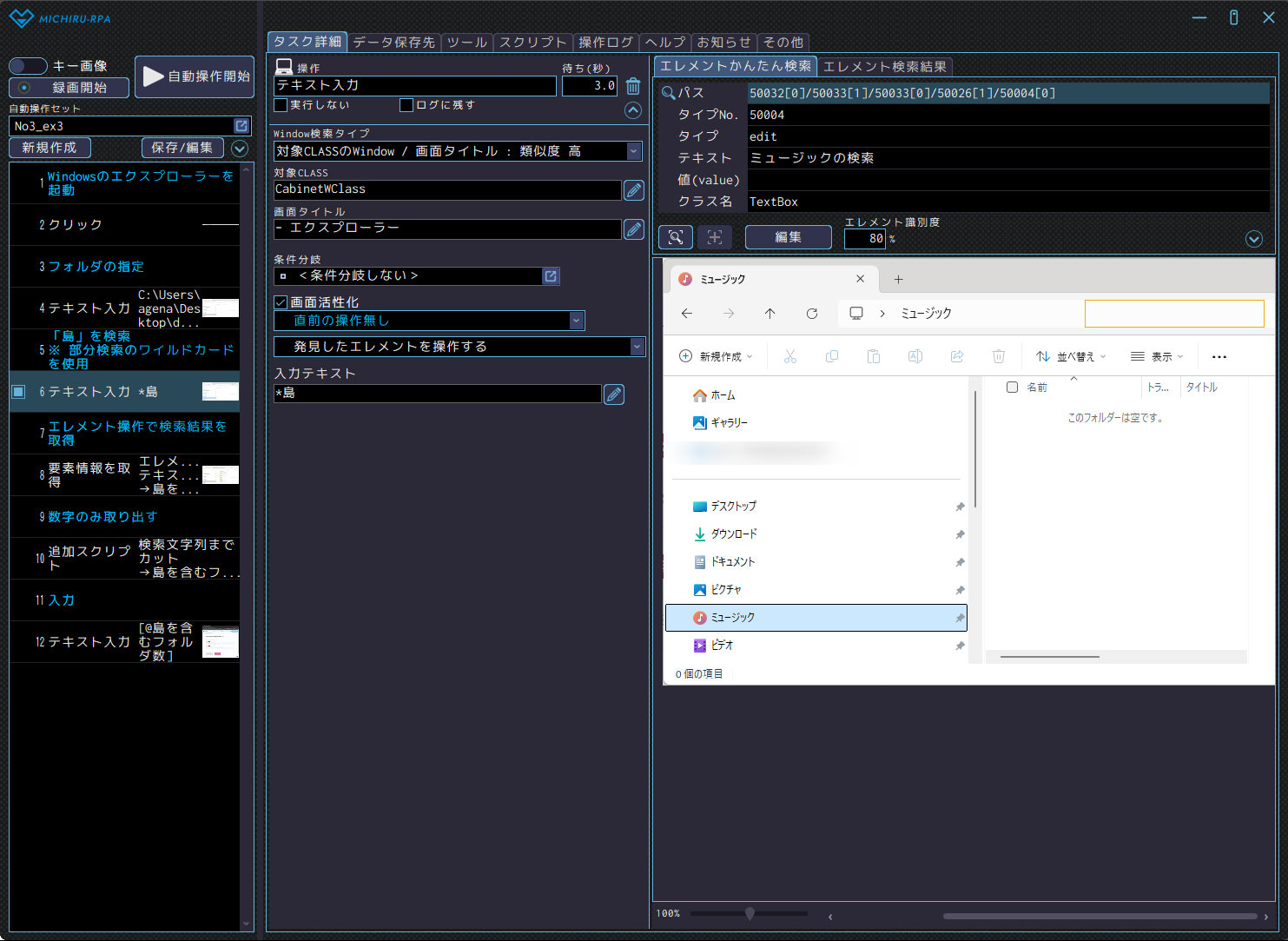Toggle the キー画像 switch

point(28,66)
